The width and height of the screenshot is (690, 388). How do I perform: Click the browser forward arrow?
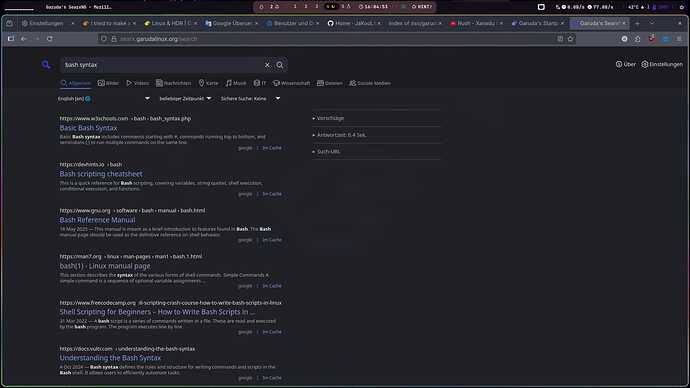(37, 39)
